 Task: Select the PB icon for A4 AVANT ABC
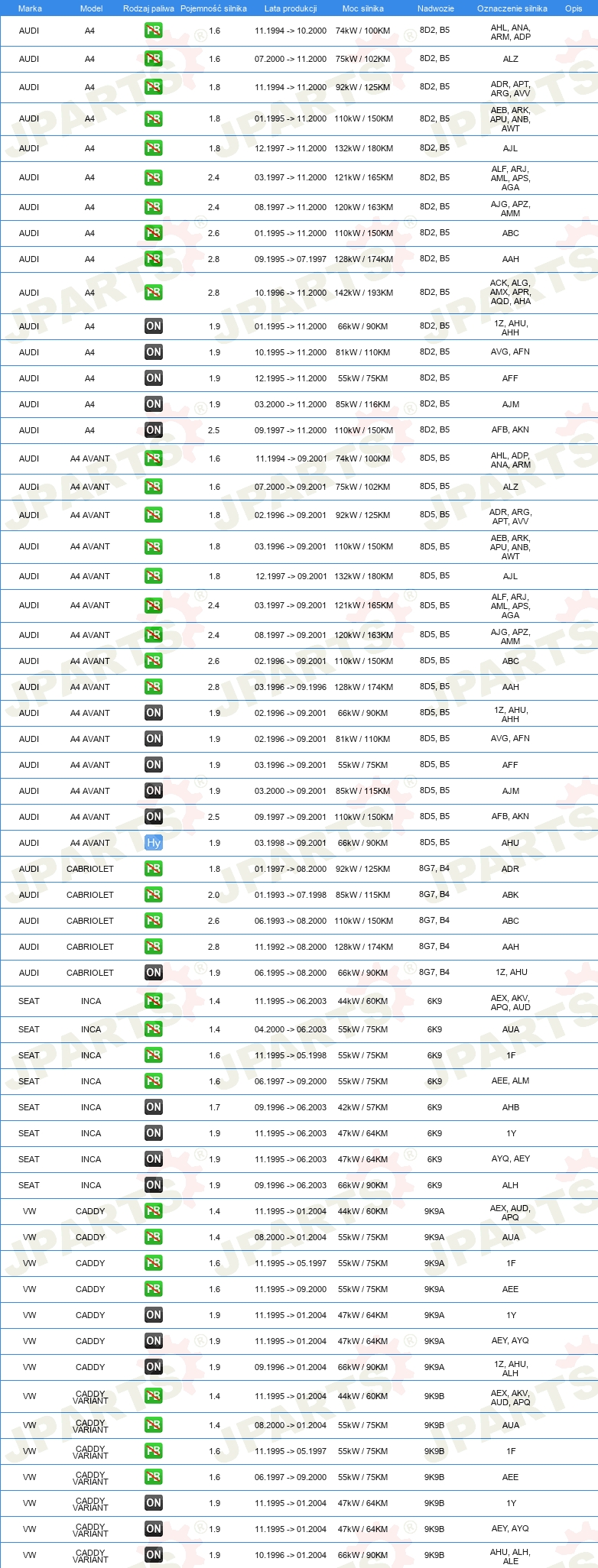click(x=153, y=661)
